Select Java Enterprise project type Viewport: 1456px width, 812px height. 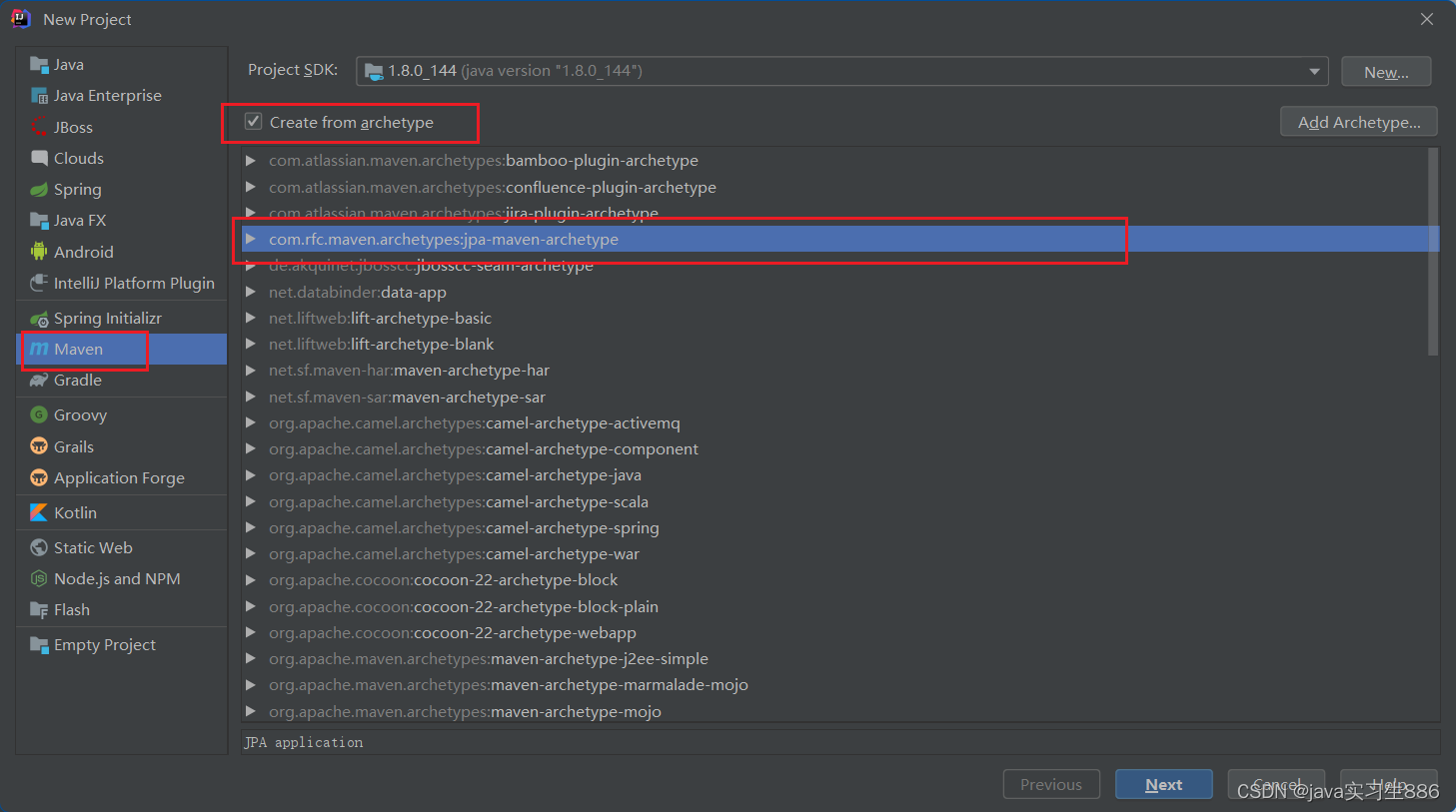tap(122, 96)
